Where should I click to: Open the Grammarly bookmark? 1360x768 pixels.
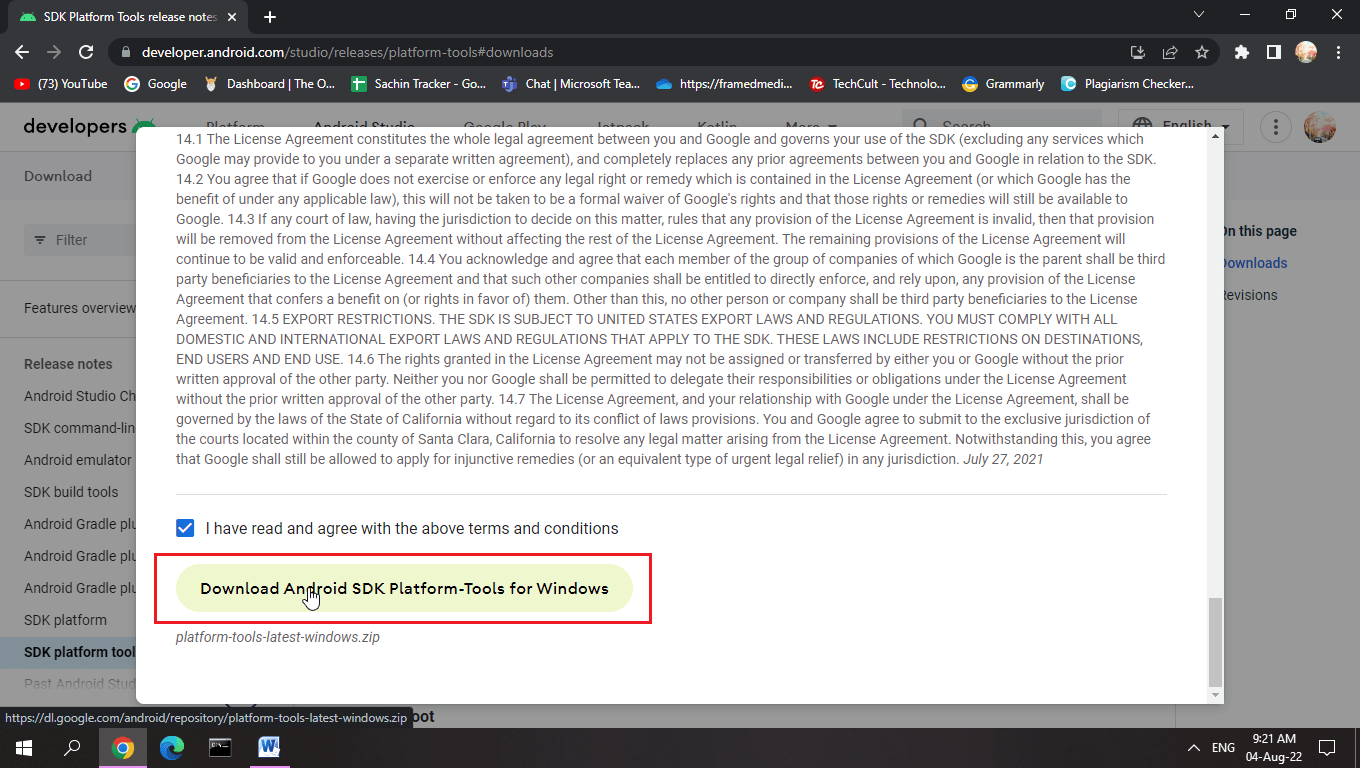(x=1003, y=84)
